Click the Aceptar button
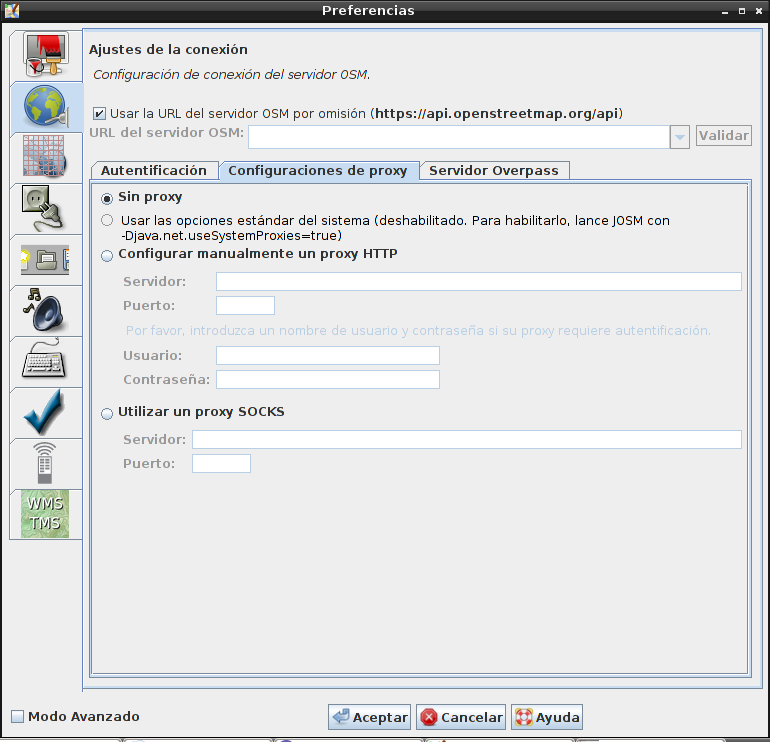The image size is (770, 742). coord(369,717)
